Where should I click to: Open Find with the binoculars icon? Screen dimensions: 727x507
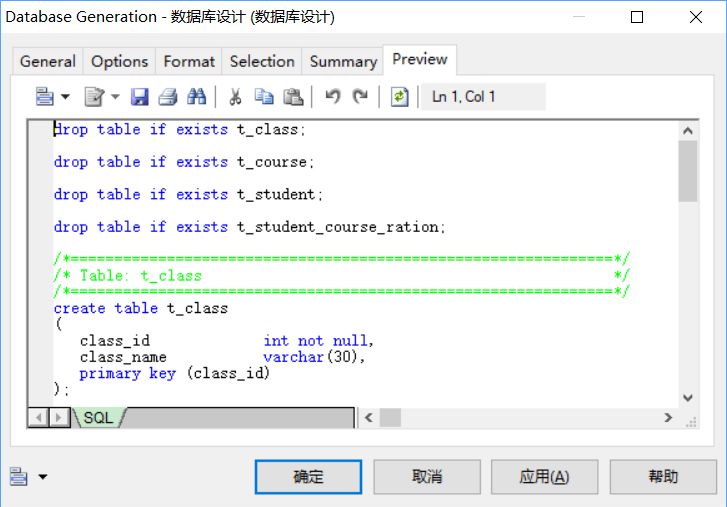pyautogui.click(x=197, y=96)
